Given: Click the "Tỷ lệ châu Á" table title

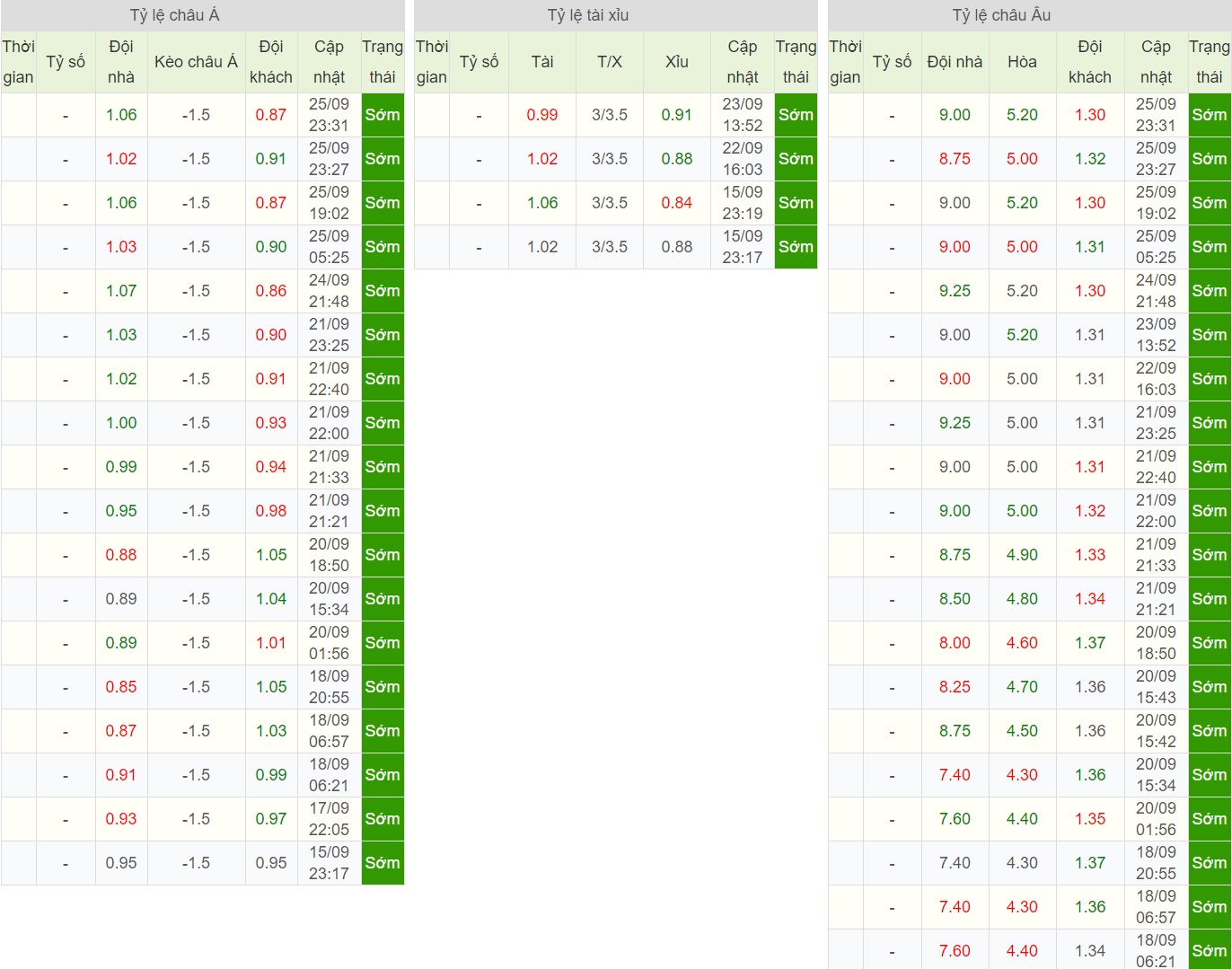Looking at the screenshot, I should tap(175, 15).
